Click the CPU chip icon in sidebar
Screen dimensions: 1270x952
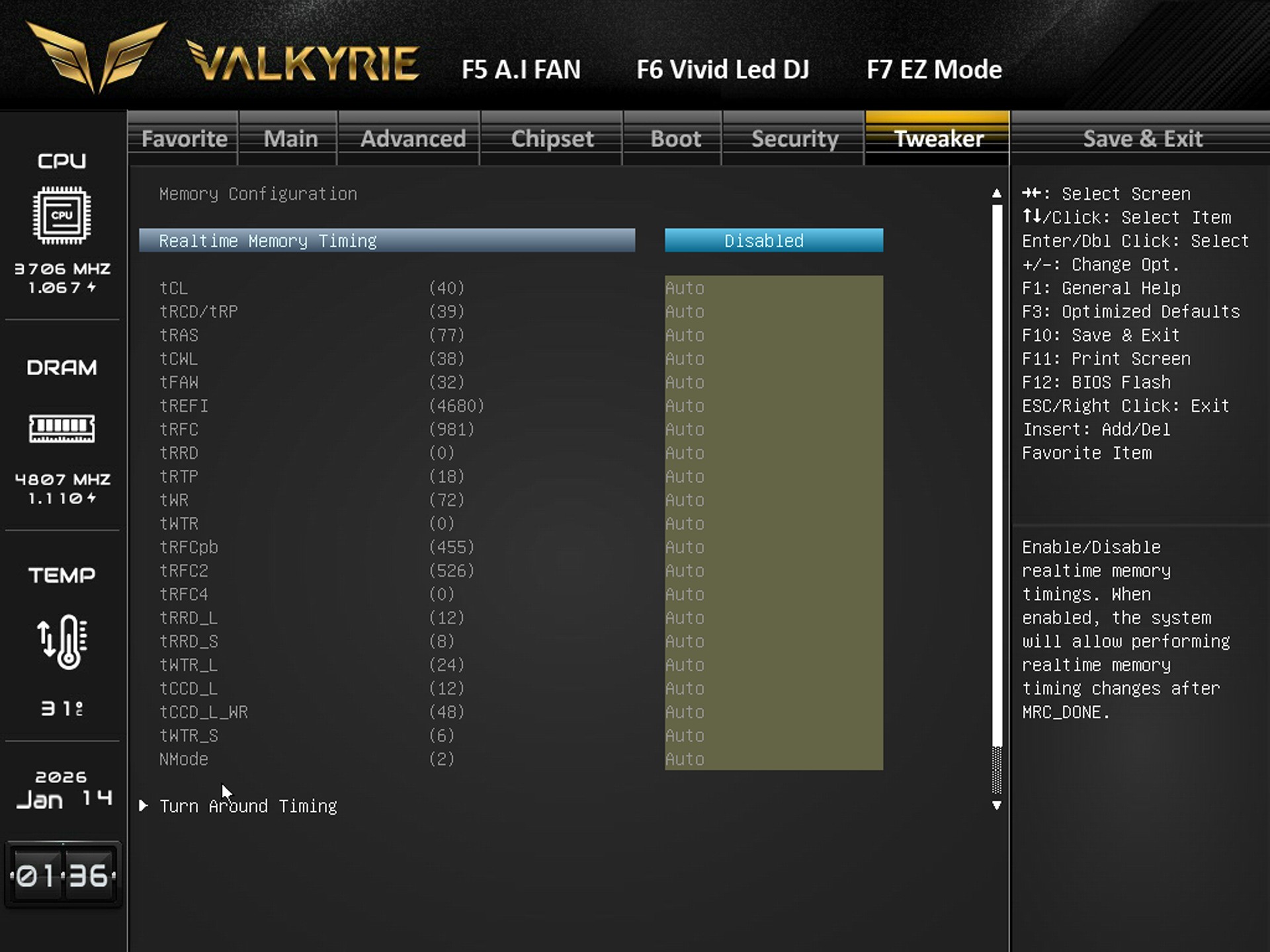point(62,215)
